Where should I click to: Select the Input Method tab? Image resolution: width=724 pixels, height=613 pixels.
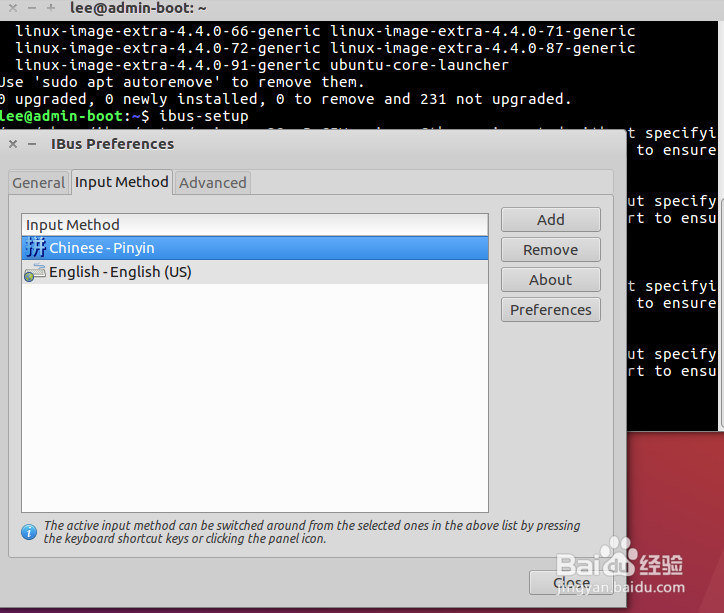122,182
